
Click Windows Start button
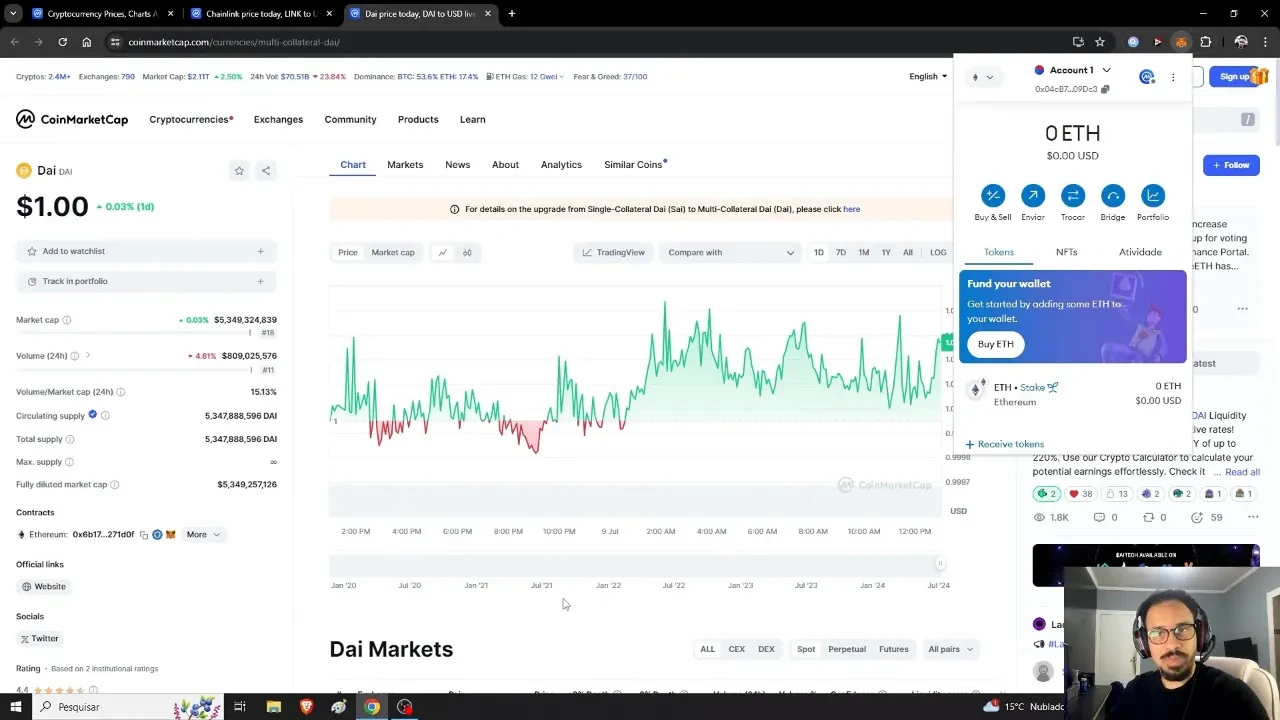pos(15,707)
